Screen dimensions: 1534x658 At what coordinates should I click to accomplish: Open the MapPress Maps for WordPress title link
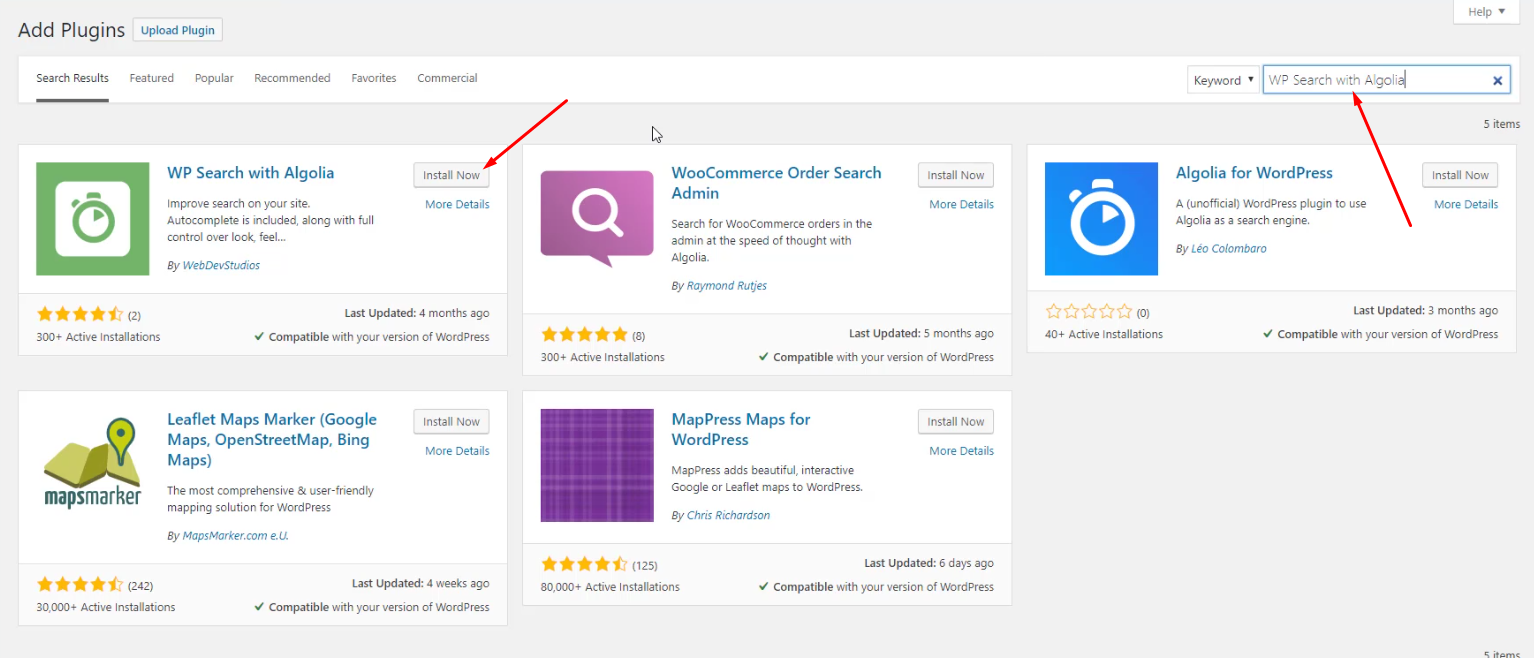[741, 429]
